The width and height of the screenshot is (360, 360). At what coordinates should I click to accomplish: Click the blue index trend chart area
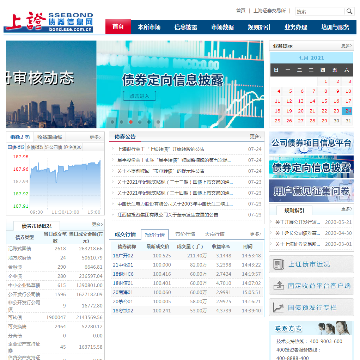65,184
